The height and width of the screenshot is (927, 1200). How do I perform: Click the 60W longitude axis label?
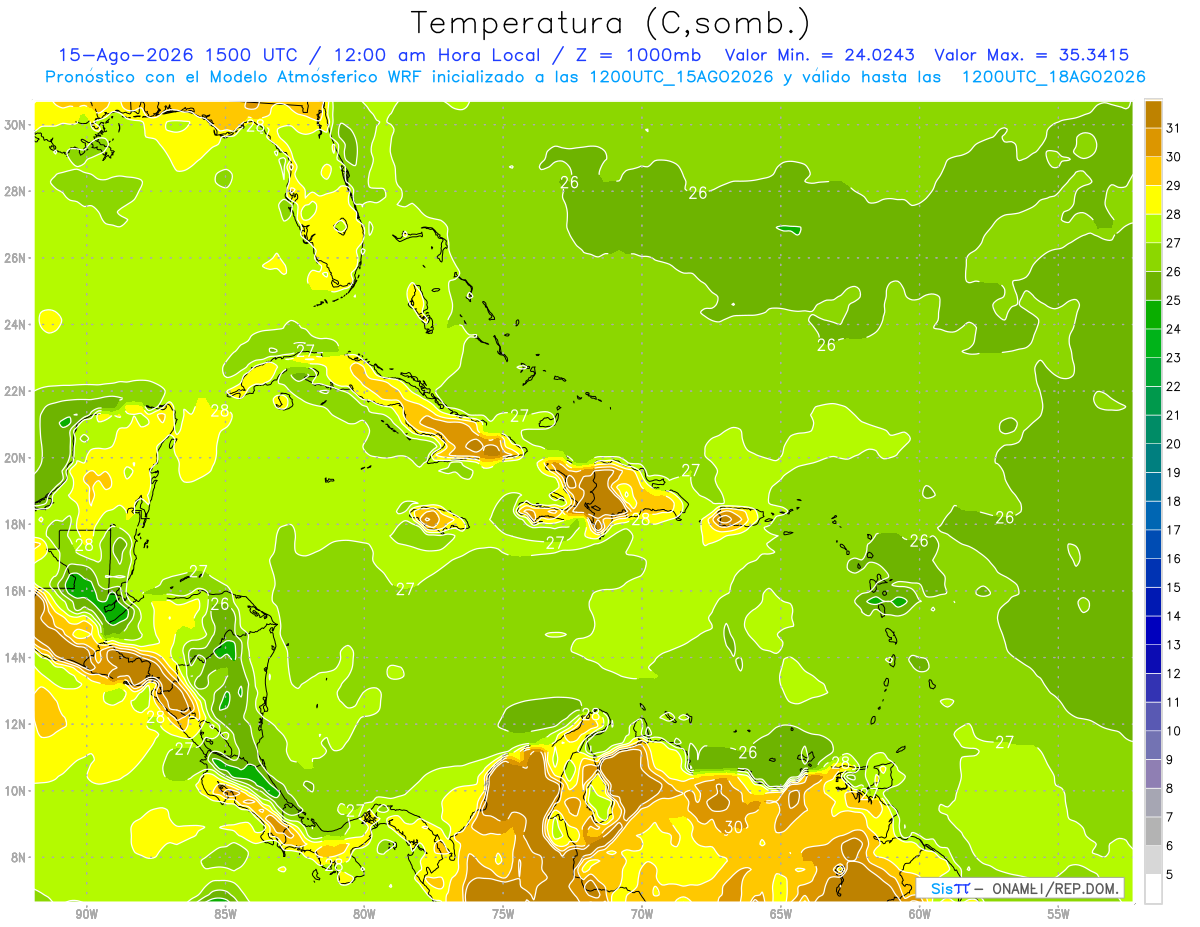pos(920,915)
